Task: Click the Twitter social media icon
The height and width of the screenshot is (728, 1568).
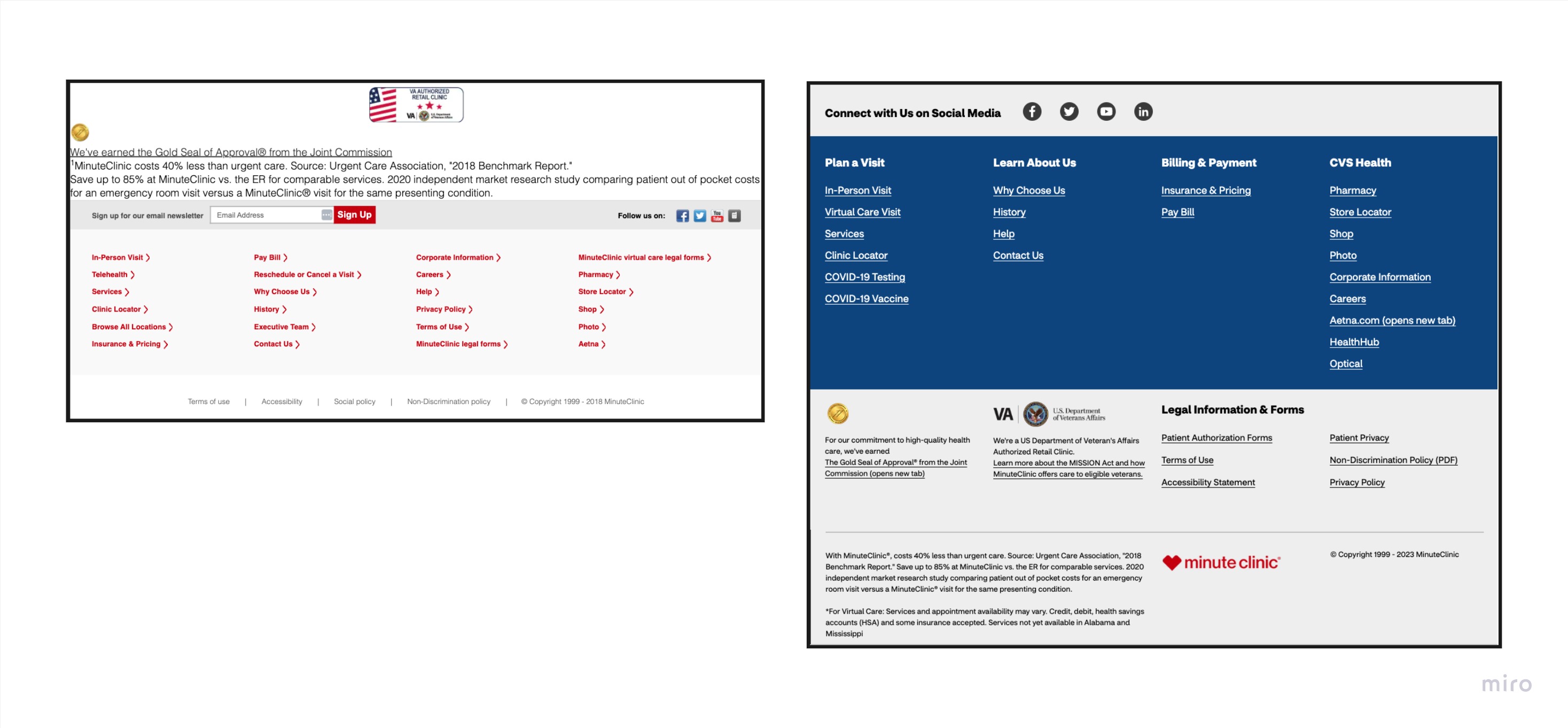Action: tap(1068, 111)
